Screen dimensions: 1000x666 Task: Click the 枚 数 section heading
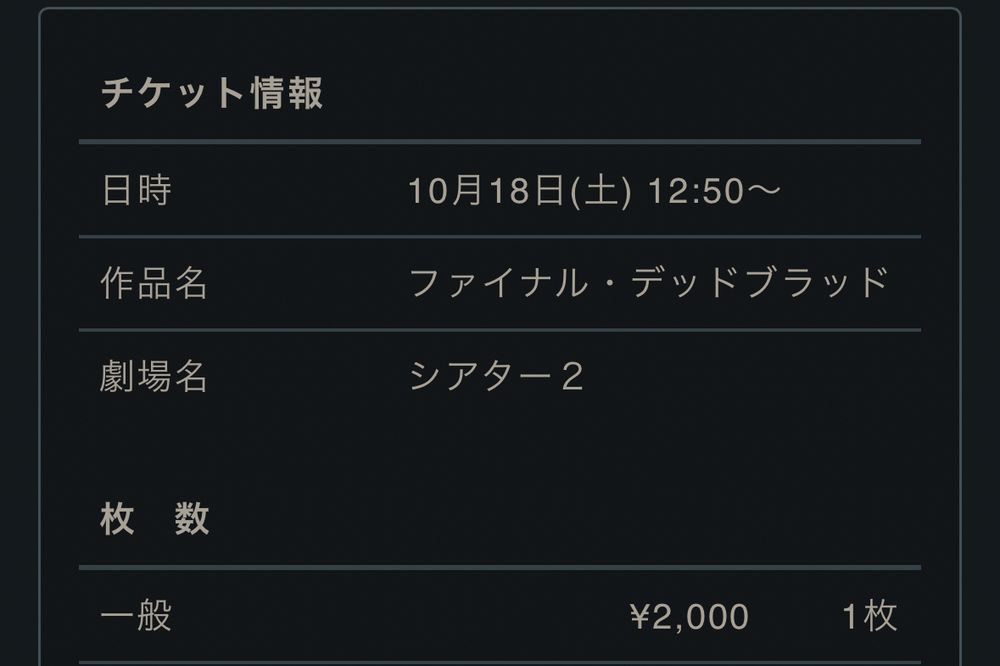155,519
